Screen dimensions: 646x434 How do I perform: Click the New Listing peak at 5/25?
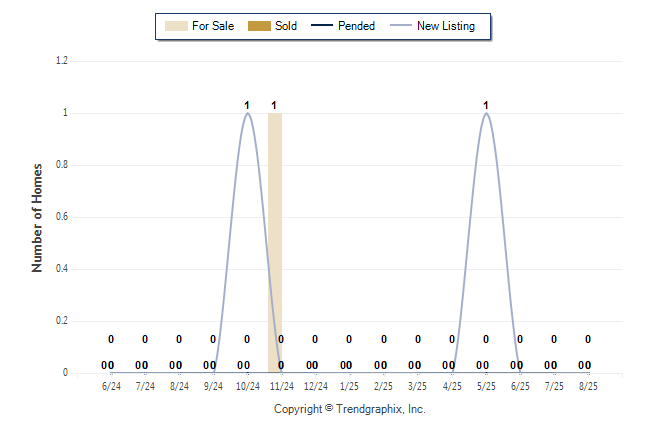pos(486,114)
